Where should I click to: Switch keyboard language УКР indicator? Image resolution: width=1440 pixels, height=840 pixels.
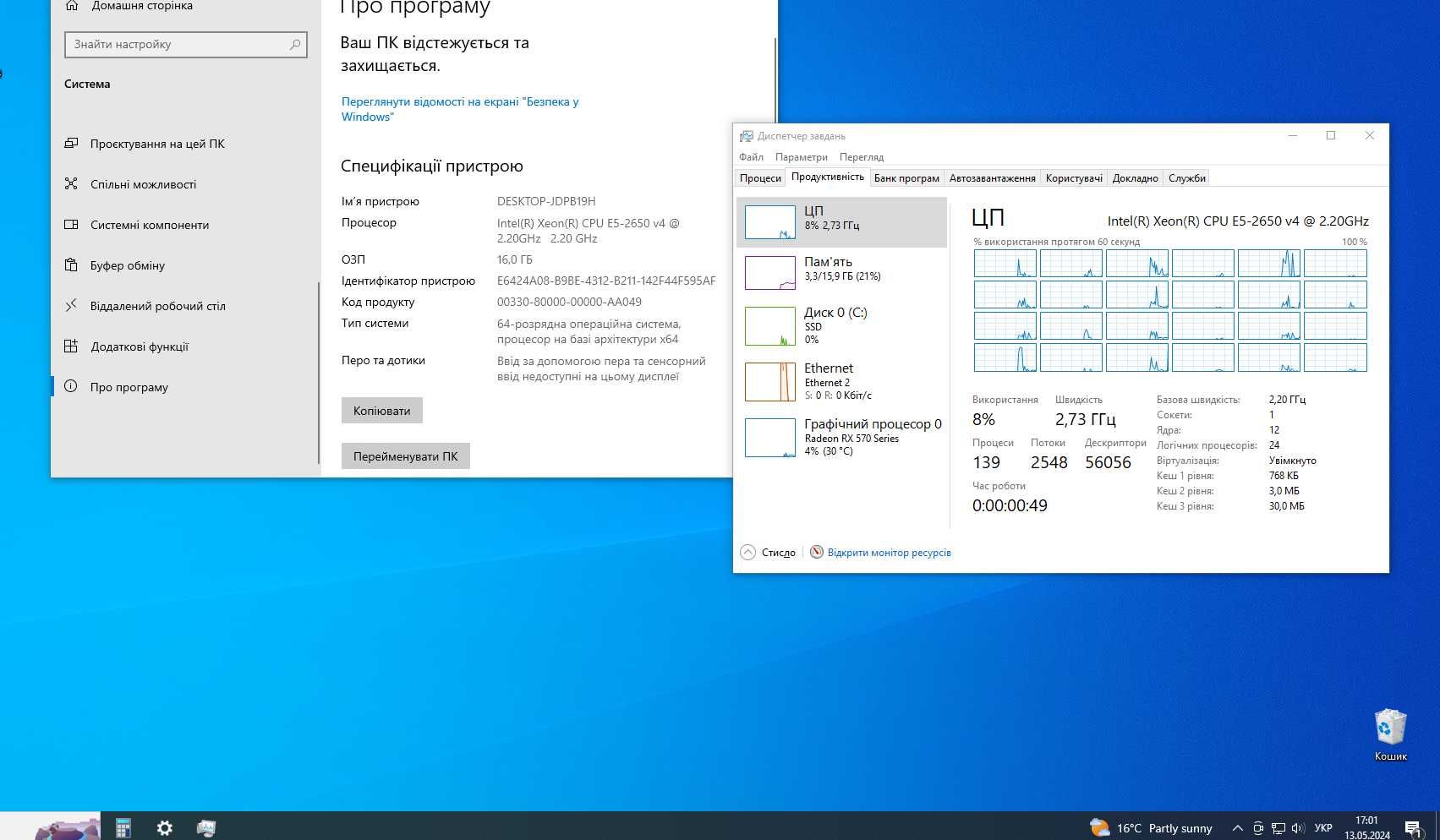[1323, 828]
